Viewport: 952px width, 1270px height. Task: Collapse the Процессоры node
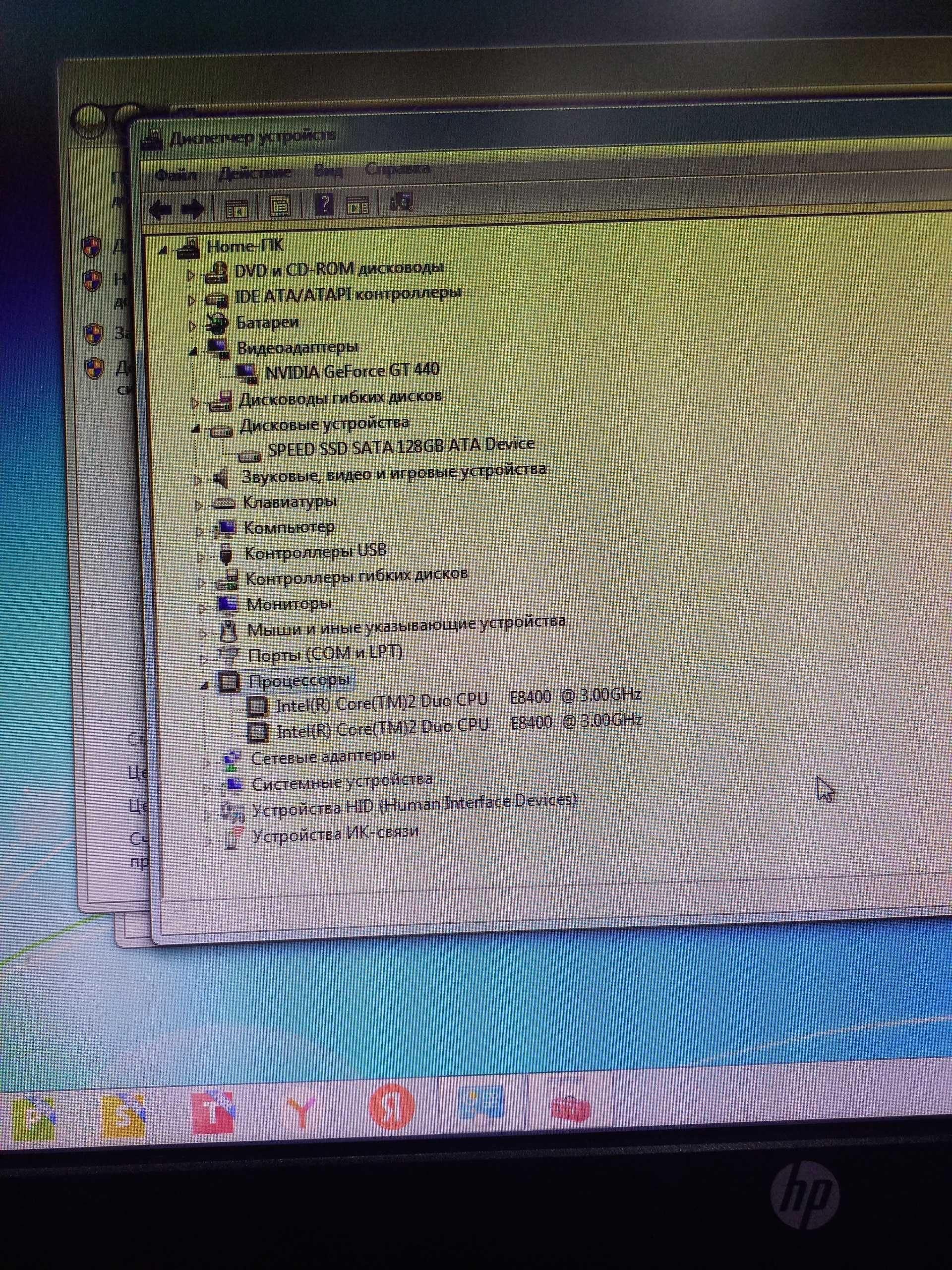point(205,685)
